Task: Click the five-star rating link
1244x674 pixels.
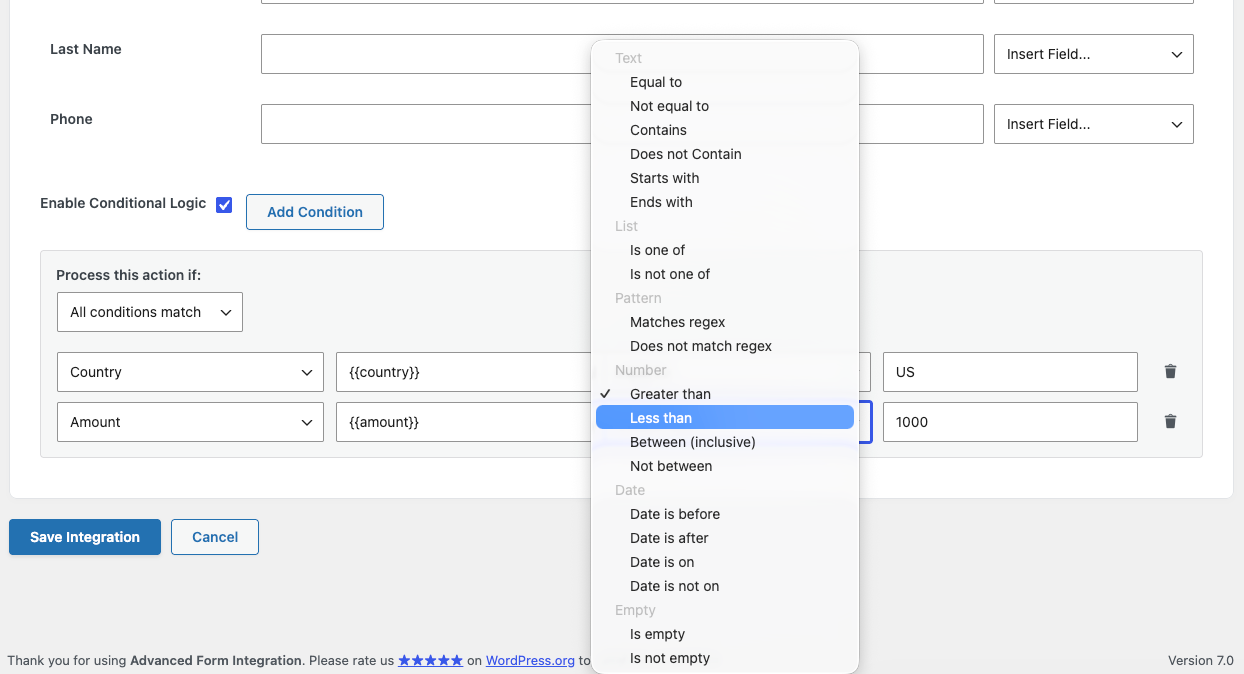Action: pyautogui.click(x=430, y=660)
